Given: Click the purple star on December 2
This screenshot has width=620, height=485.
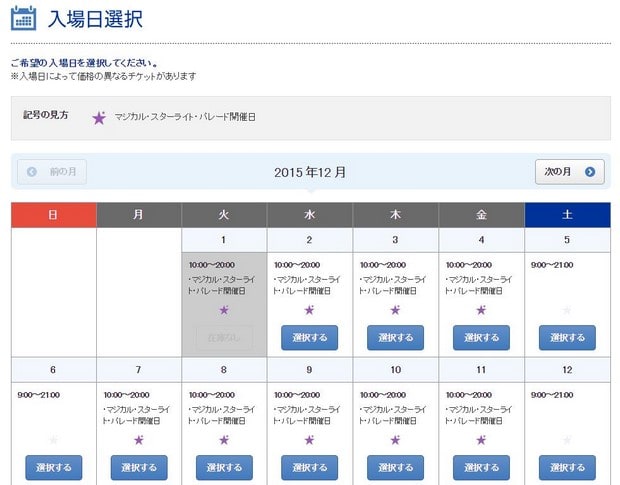Looking at the screenshot, I should 309,310.
